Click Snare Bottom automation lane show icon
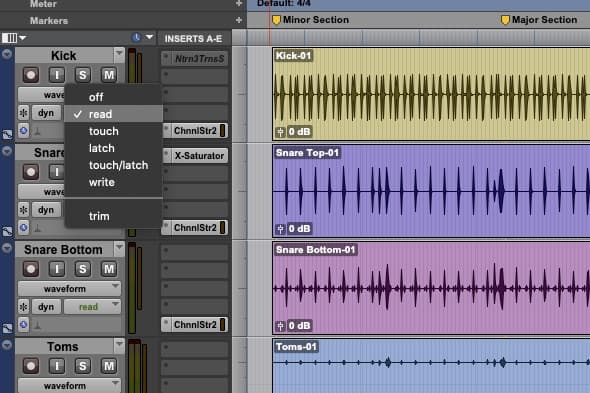The height and width of the screenshot is (393, 590). point(7,328)
